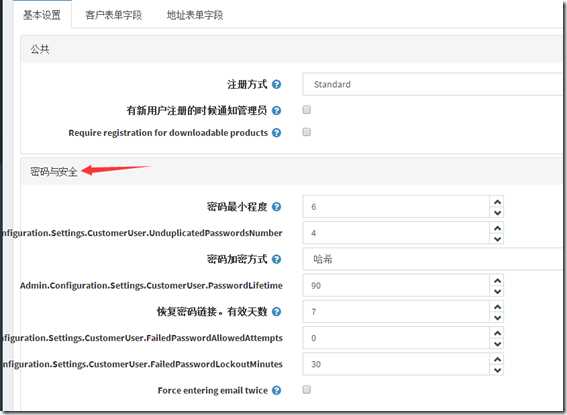
Task: Click the Admin.Configuration...PasswordLifetime label
Action: pyautogui.click(x=151, y=286)
